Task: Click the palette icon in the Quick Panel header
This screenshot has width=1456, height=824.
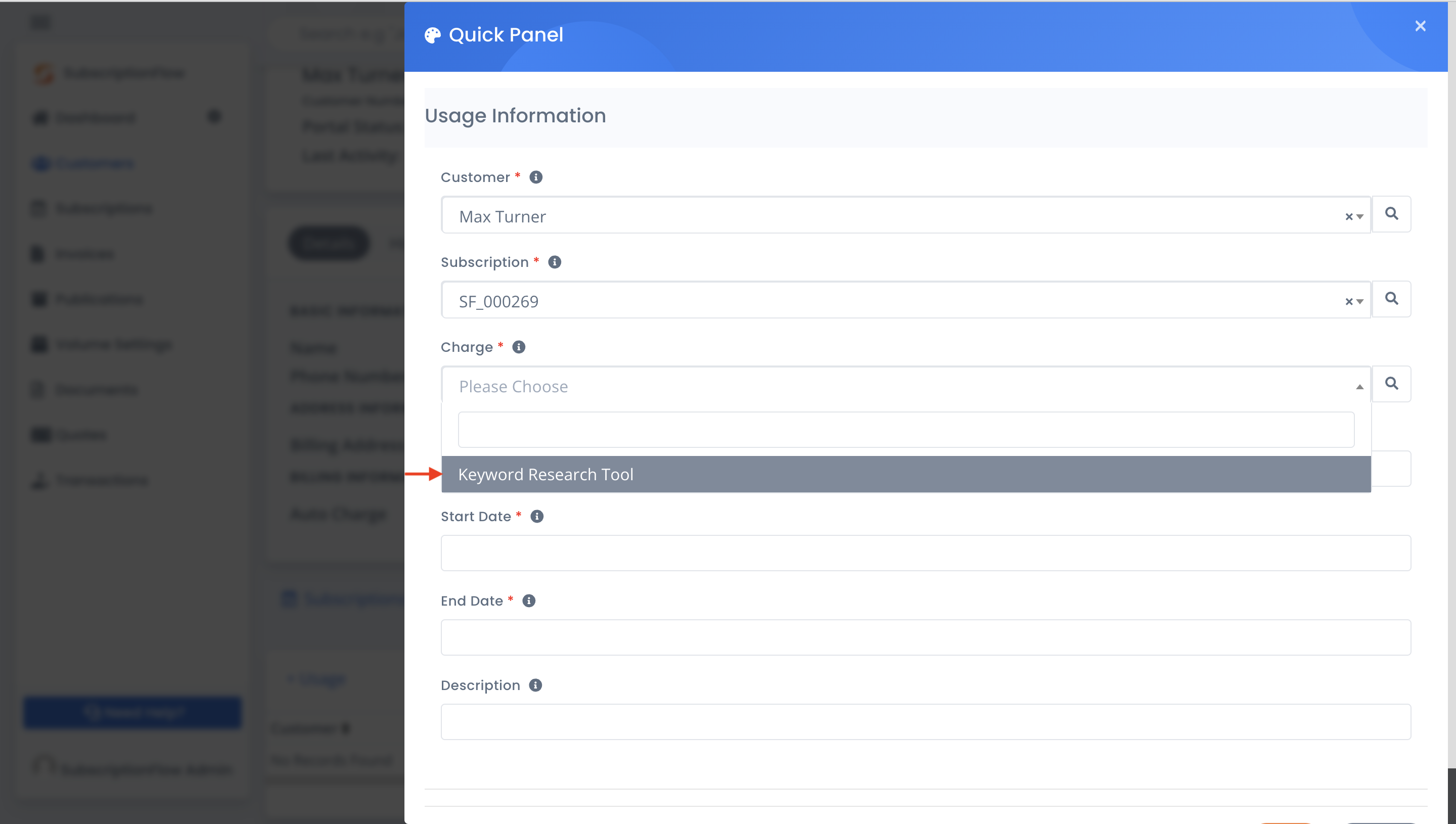Action: click(x=432, y=34)
